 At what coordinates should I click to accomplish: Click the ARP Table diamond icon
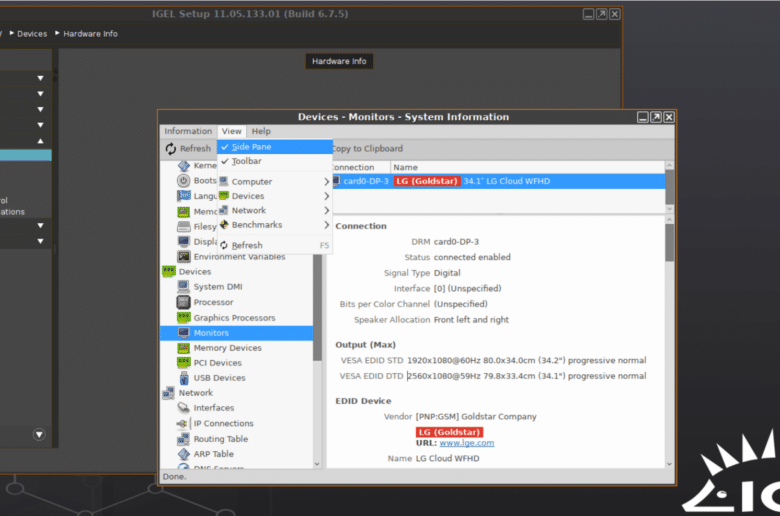coord(184,454)
